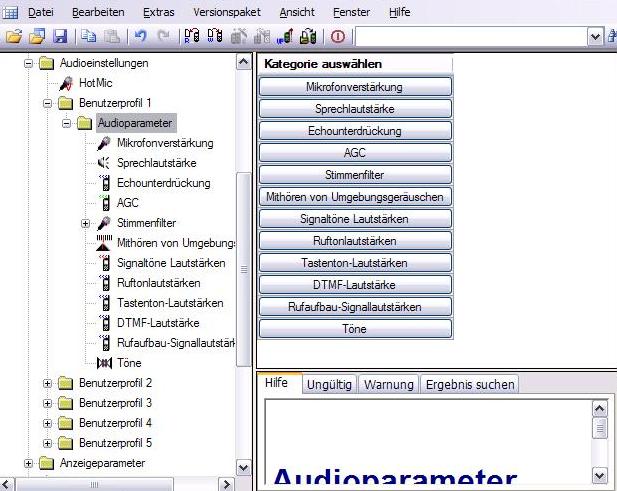Viewport: 617px width, 491px height.
Task: Switch to the Warnung tab
Action: pos(388,384)
